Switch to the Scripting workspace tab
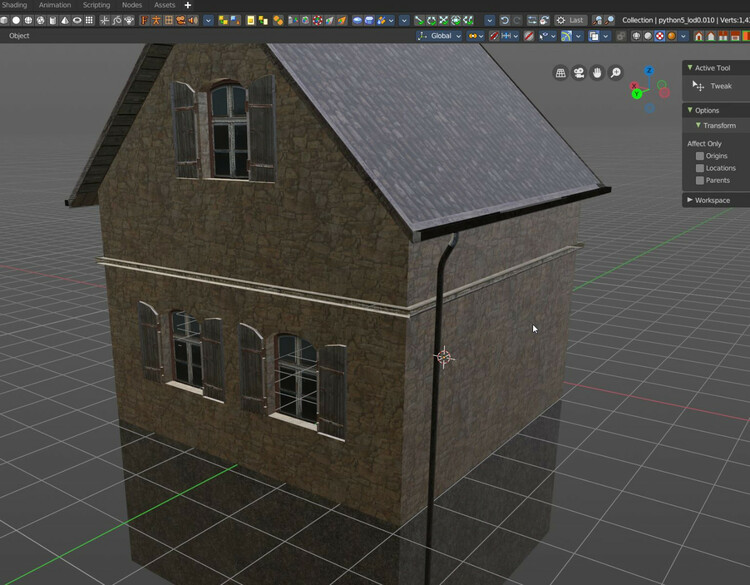Screen dimensions: 750x585 point(96,5)
